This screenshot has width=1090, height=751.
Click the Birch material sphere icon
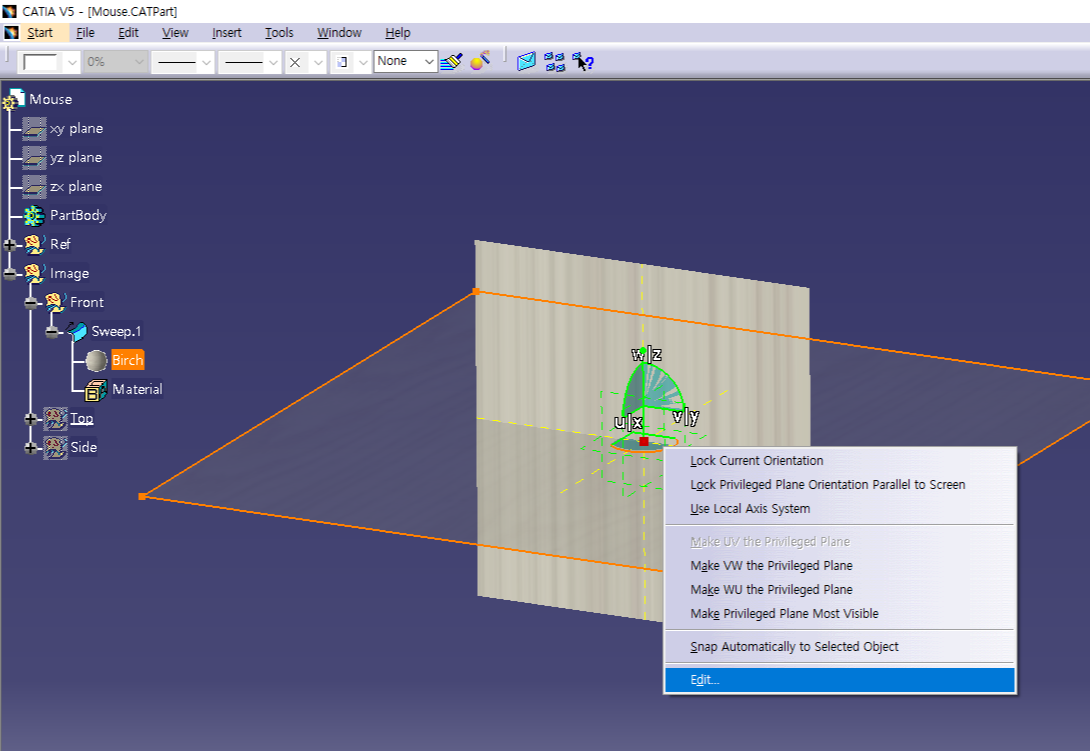[97, 360]
